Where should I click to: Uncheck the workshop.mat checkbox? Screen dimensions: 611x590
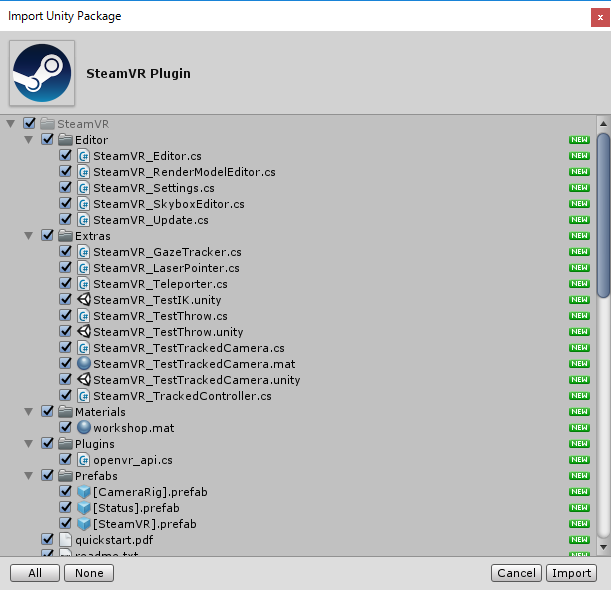tap(65, 427)
